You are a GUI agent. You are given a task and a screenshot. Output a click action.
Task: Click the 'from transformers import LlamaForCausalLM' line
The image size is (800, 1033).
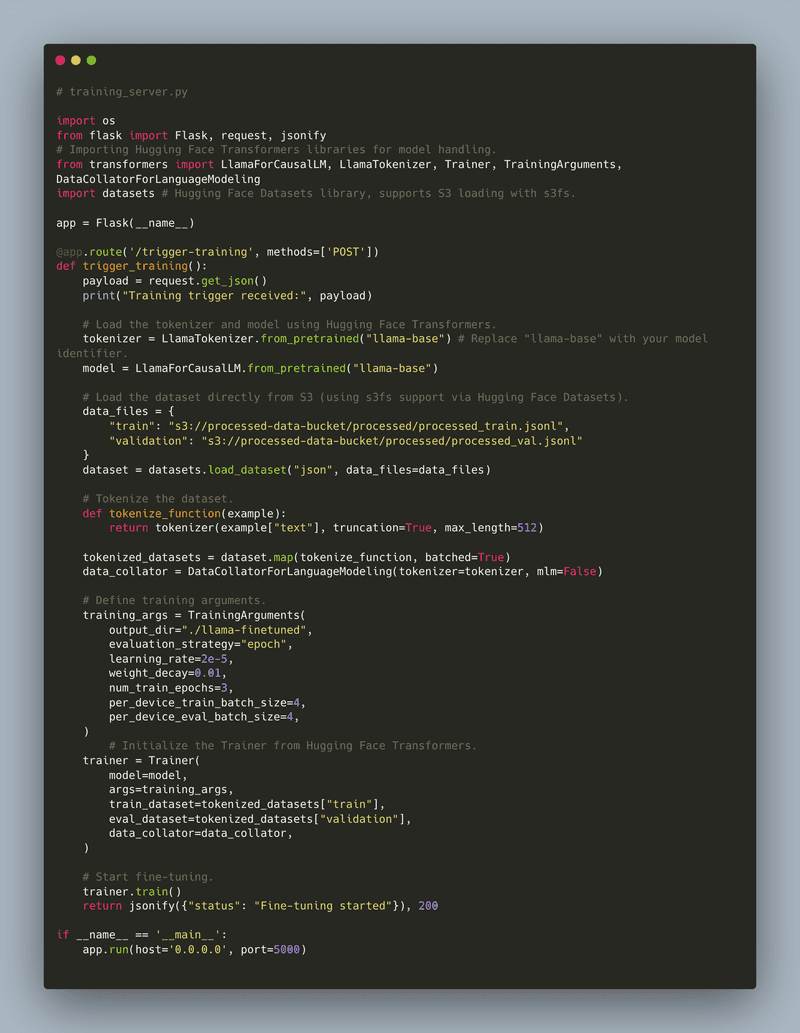[x=339, y=164]
